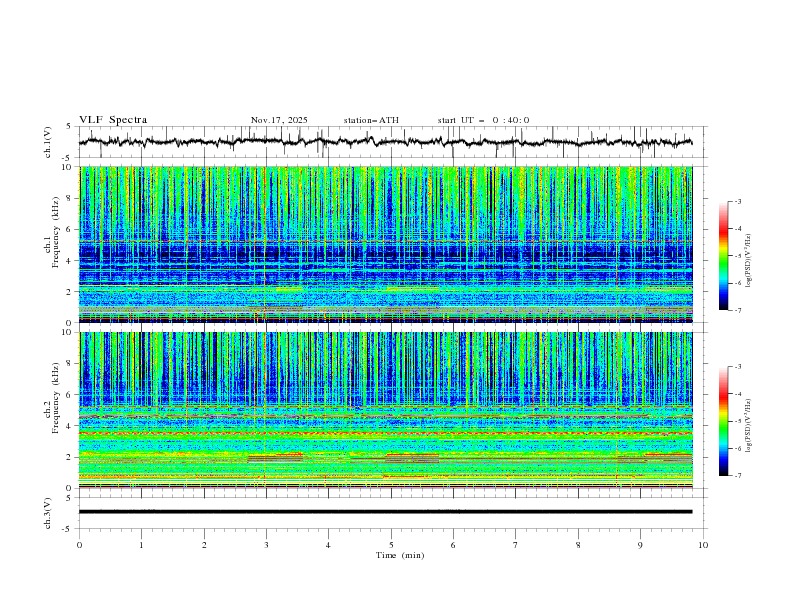Select the 5 minute tick label on time axis
The height and width of the screenshot is (612, 792).
tap(391, 545)
